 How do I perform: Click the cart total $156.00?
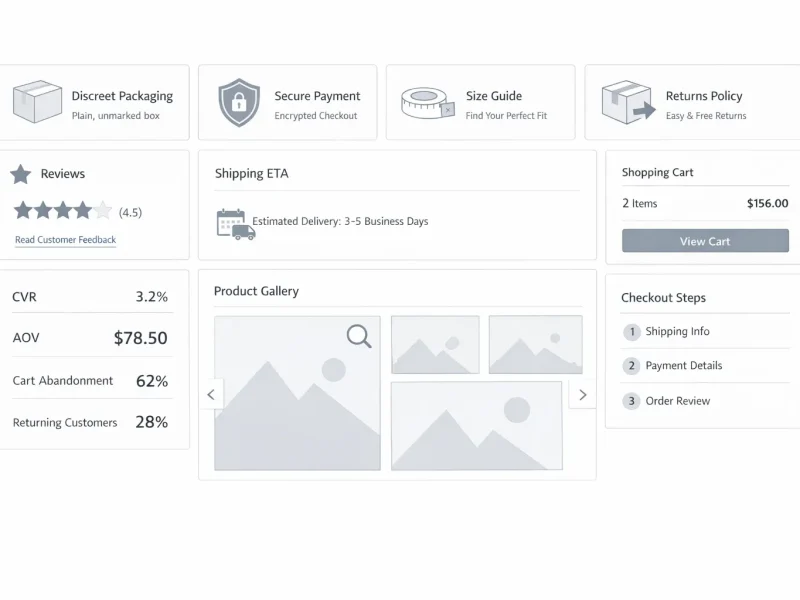click(768, 204)
